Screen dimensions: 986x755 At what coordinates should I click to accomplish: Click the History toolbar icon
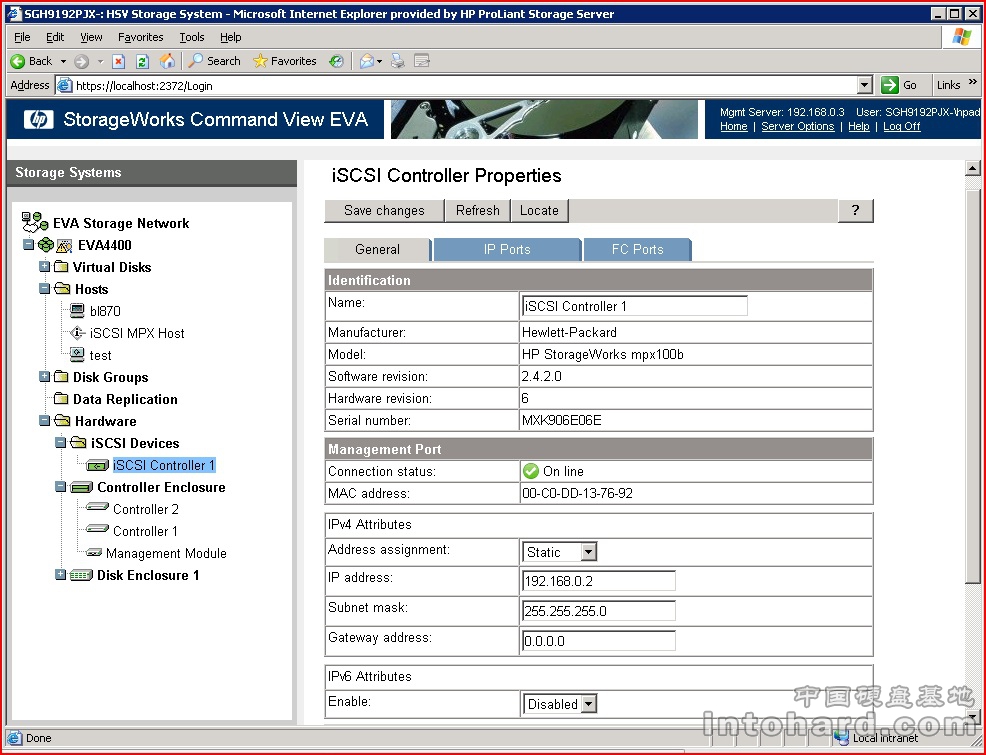337,61
